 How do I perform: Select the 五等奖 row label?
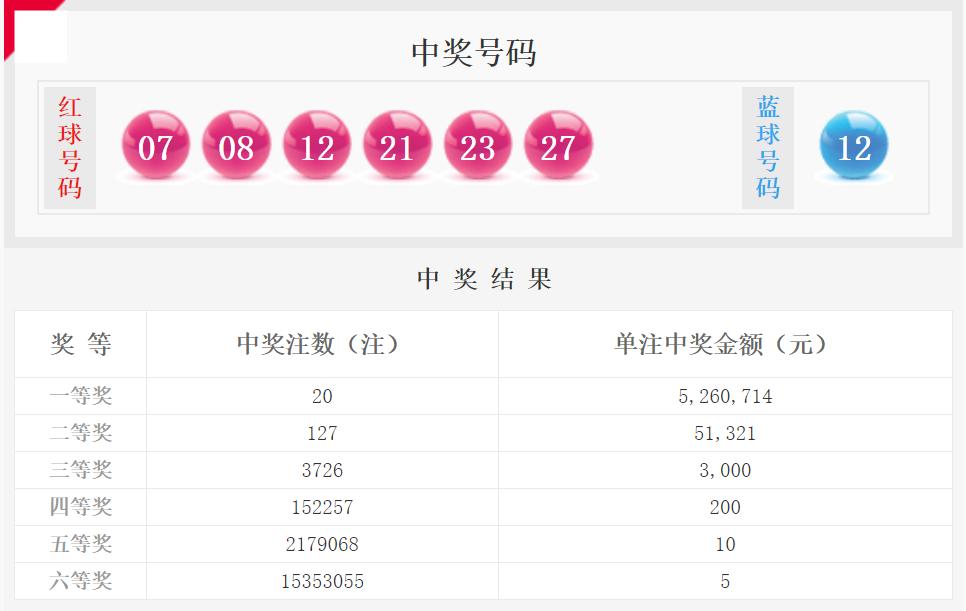point(81,544)
